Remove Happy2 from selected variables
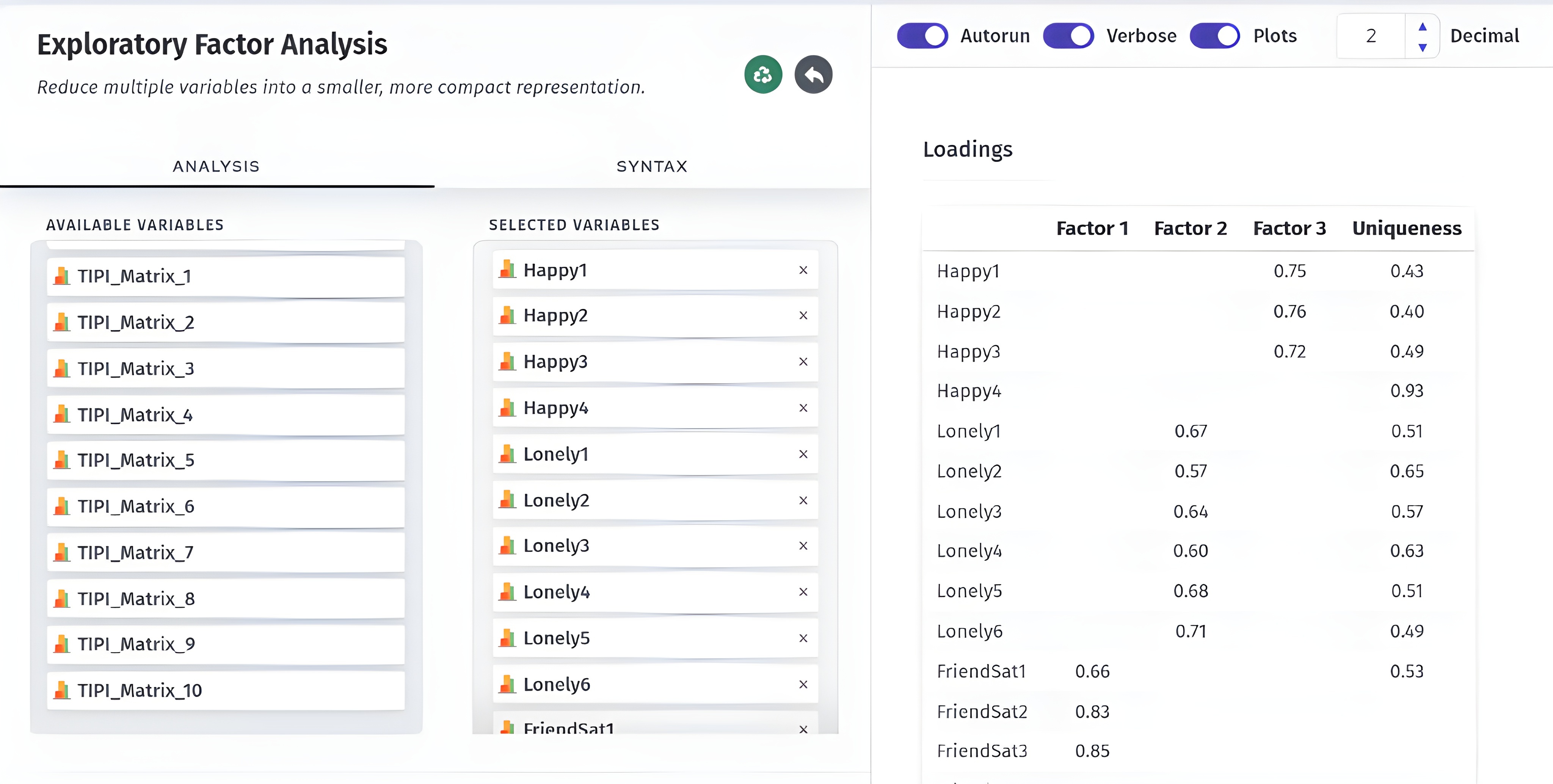Screen dimensions: 1553x784 pos(803,315)
